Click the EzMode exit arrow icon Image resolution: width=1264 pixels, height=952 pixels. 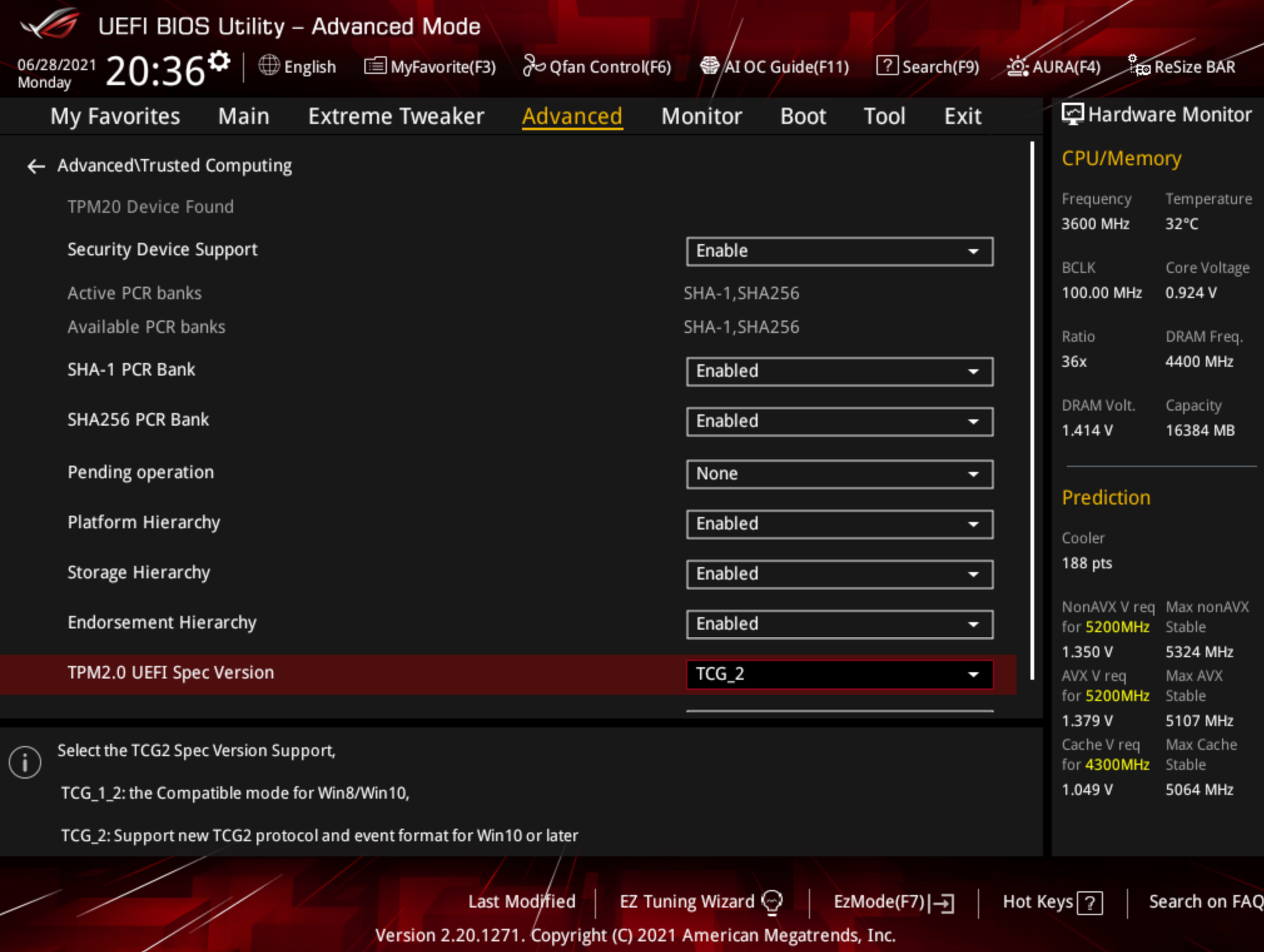click(942, 903)
